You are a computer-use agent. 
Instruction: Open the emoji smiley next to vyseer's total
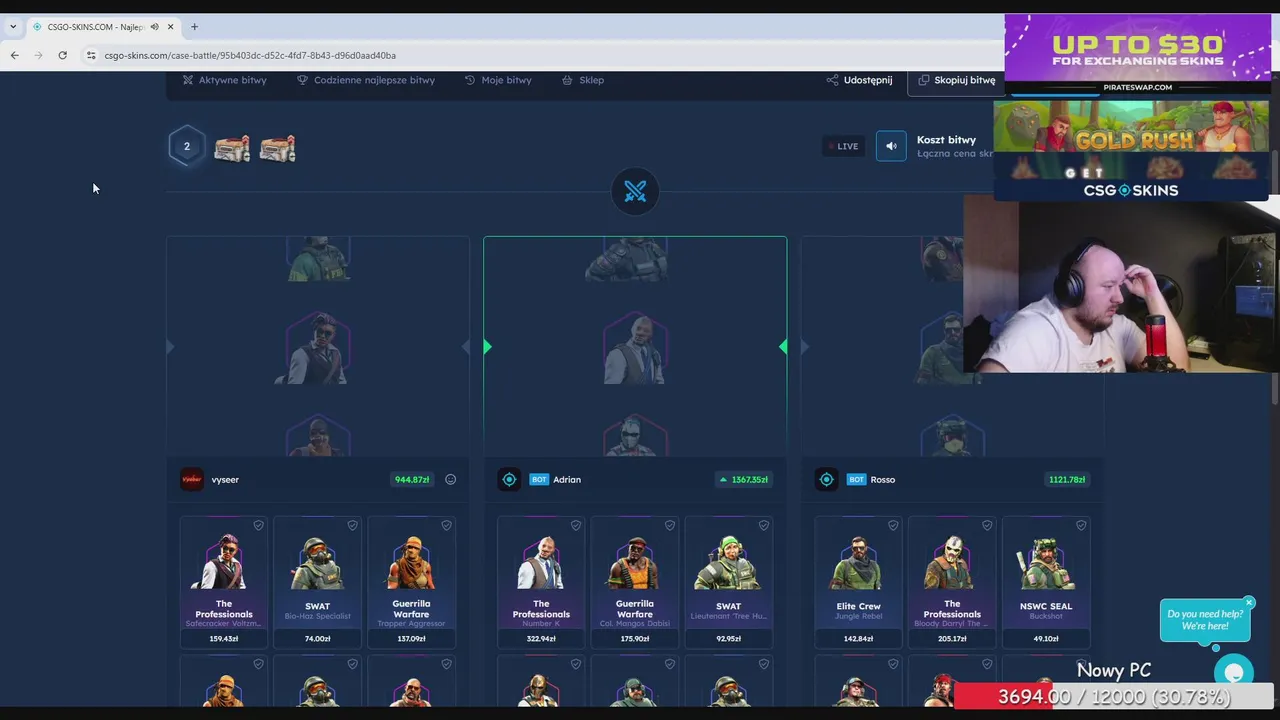pos(450,480)
